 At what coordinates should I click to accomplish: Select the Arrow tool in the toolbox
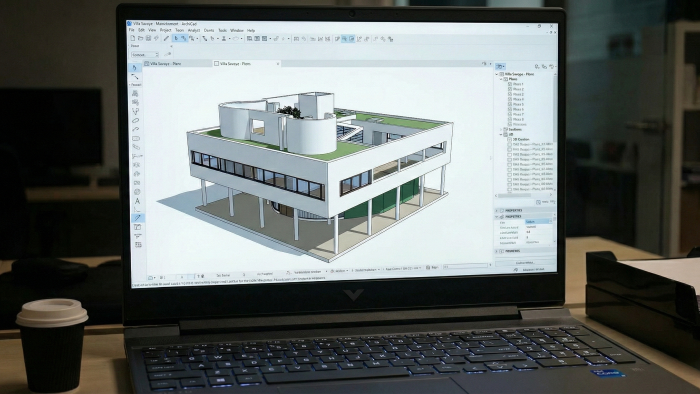tap(135, 68)
